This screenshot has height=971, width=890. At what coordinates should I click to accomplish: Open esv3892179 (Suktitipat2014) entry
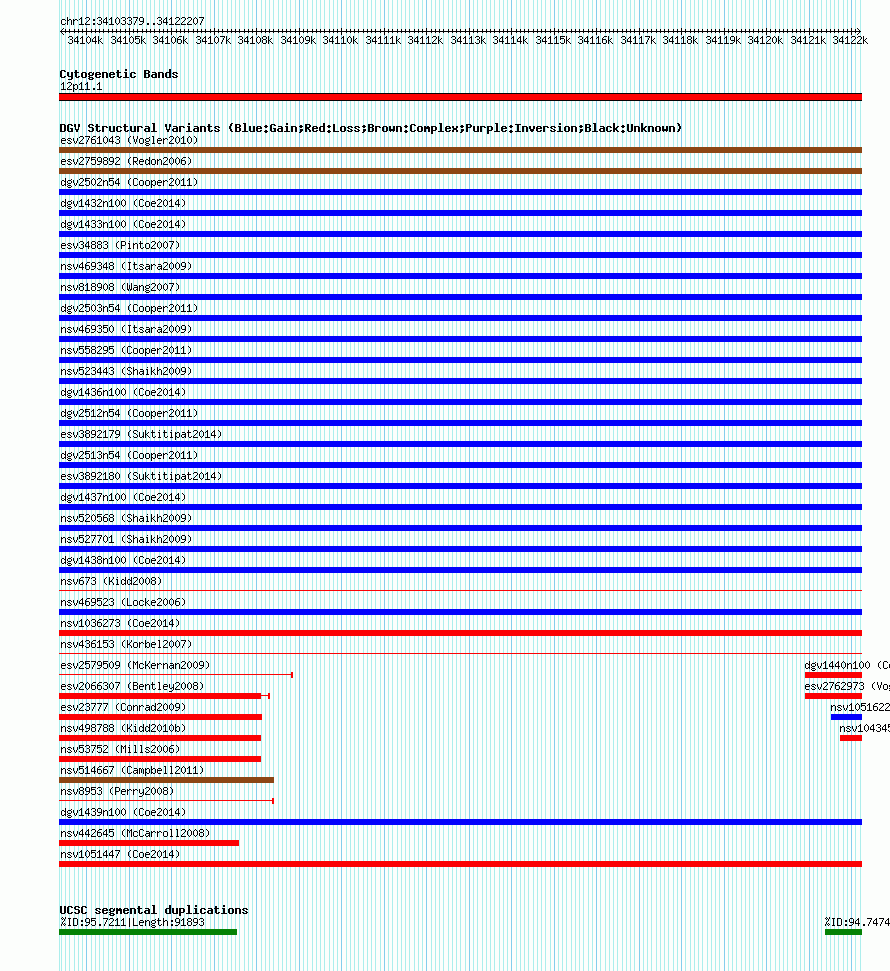pos(141,435)
